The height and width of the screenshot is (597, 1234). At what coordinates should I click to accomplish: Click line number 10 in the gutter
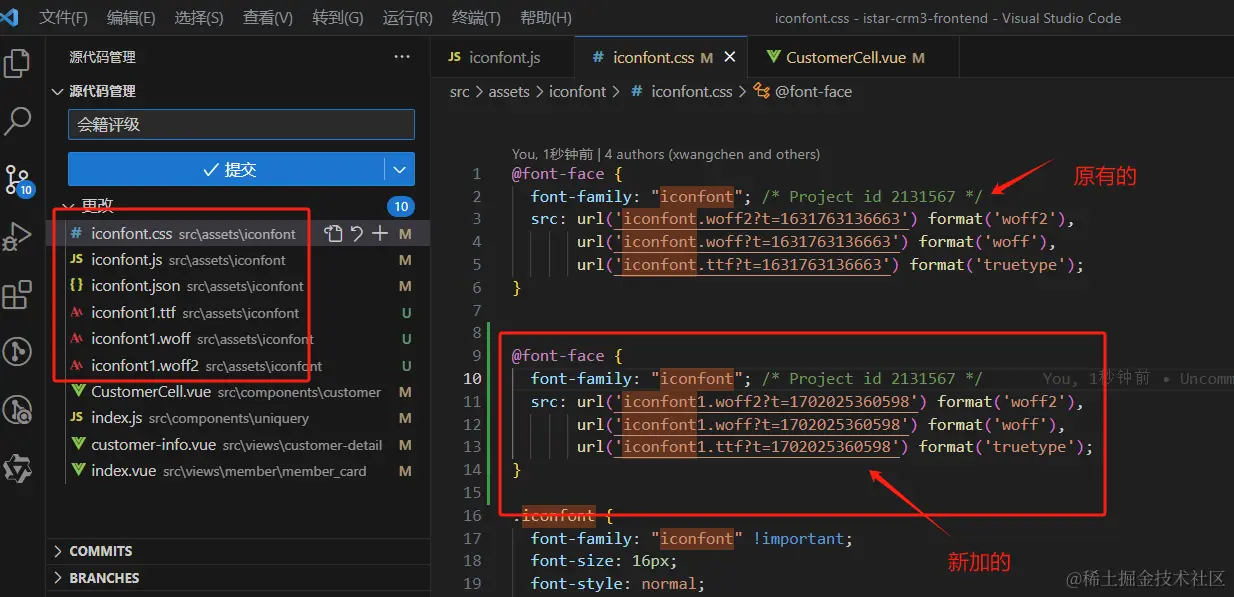coord(472,378)
